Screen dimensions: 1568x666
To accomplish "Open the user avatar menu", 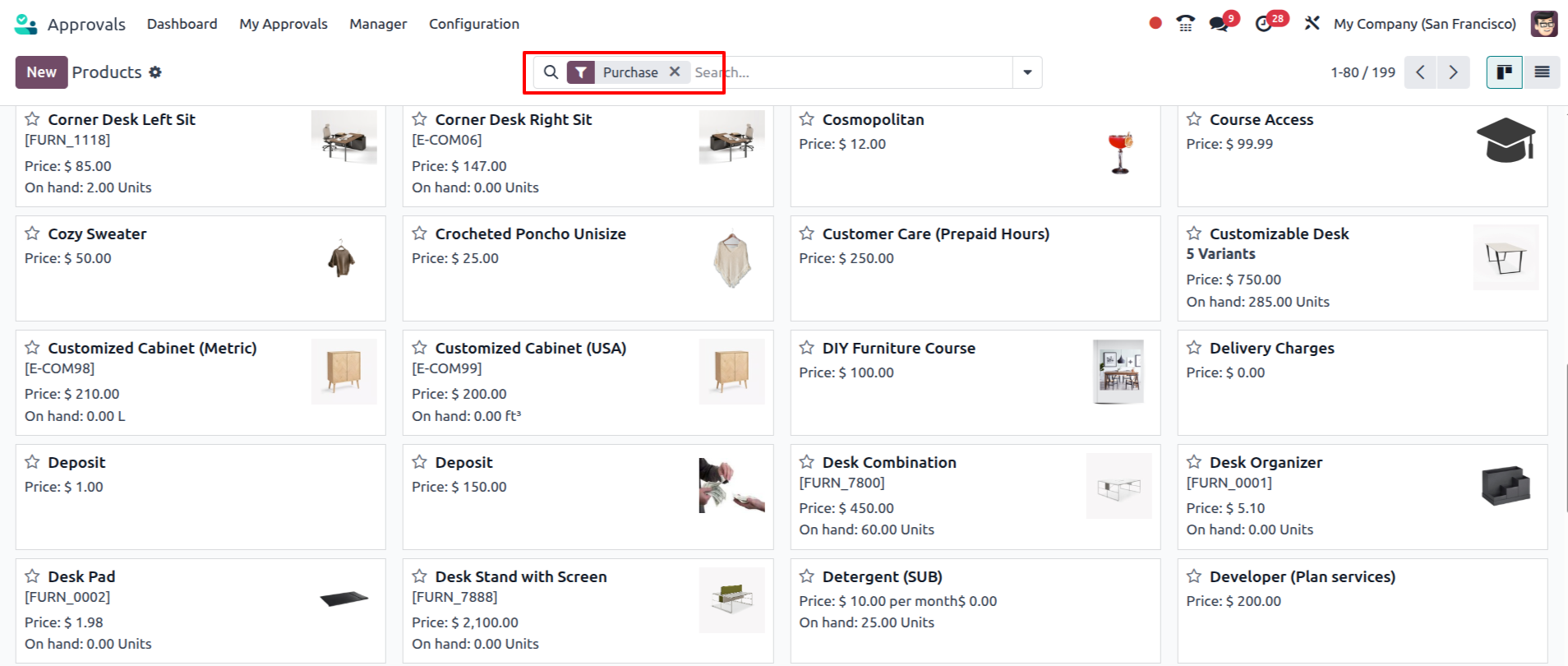I will pos(1544,24).
